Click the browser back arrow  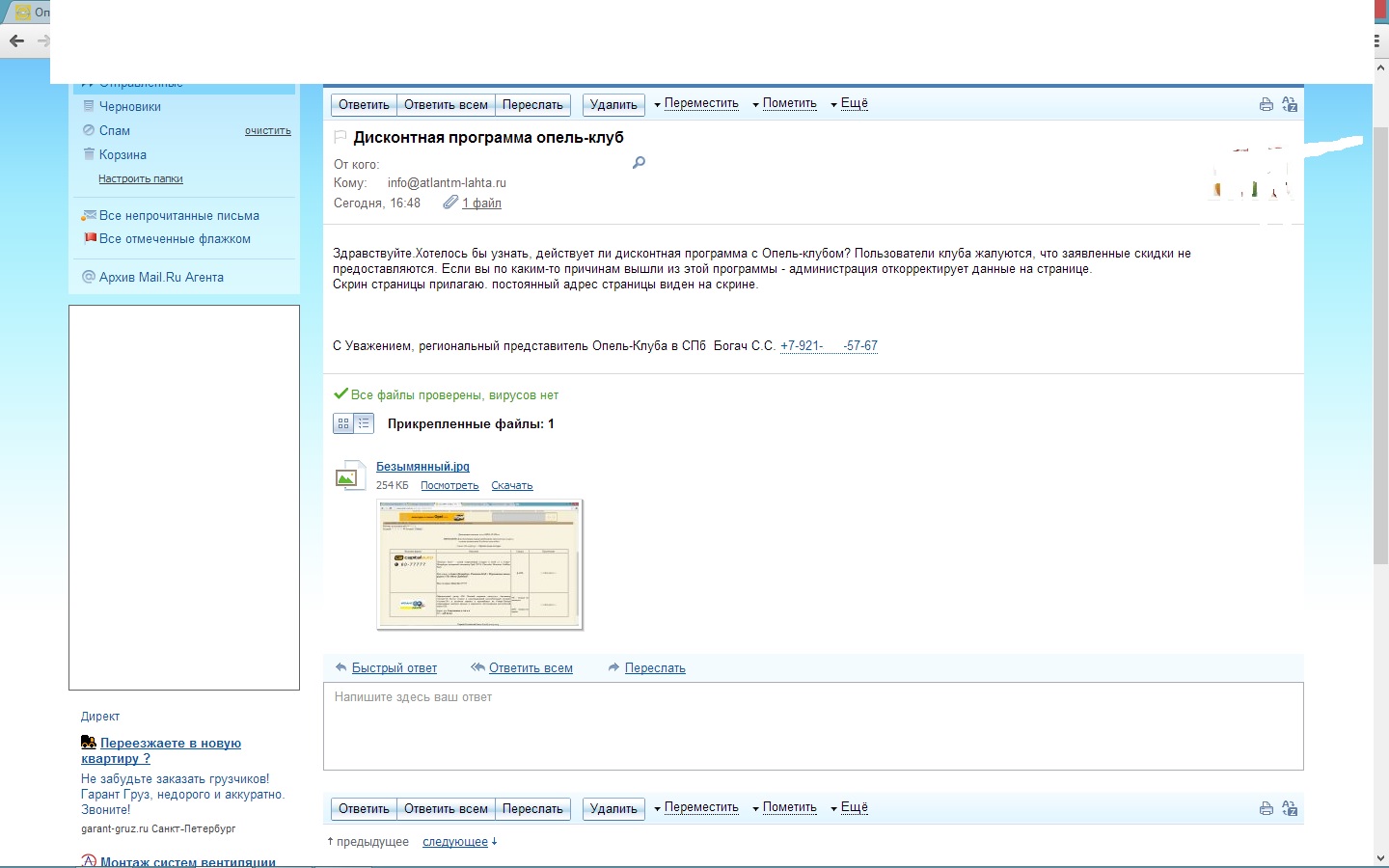16,41
